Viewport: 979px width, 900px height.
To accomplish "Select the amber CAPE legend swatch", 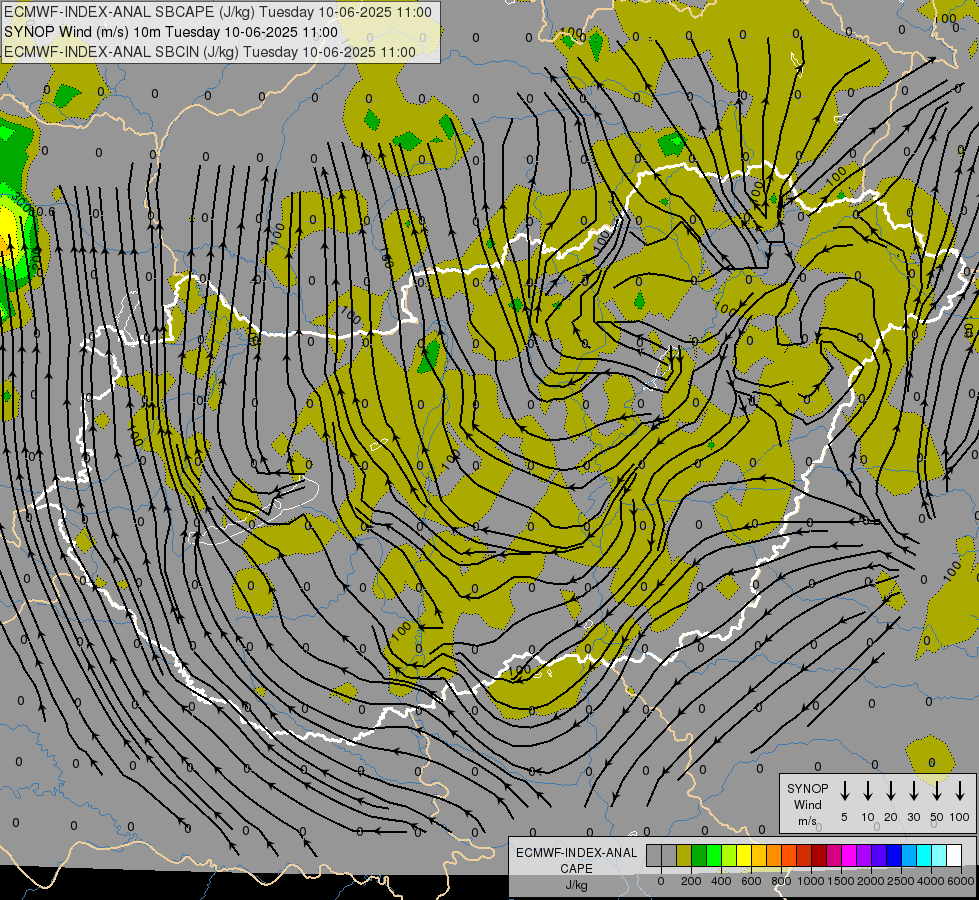I will click(759, 855).
